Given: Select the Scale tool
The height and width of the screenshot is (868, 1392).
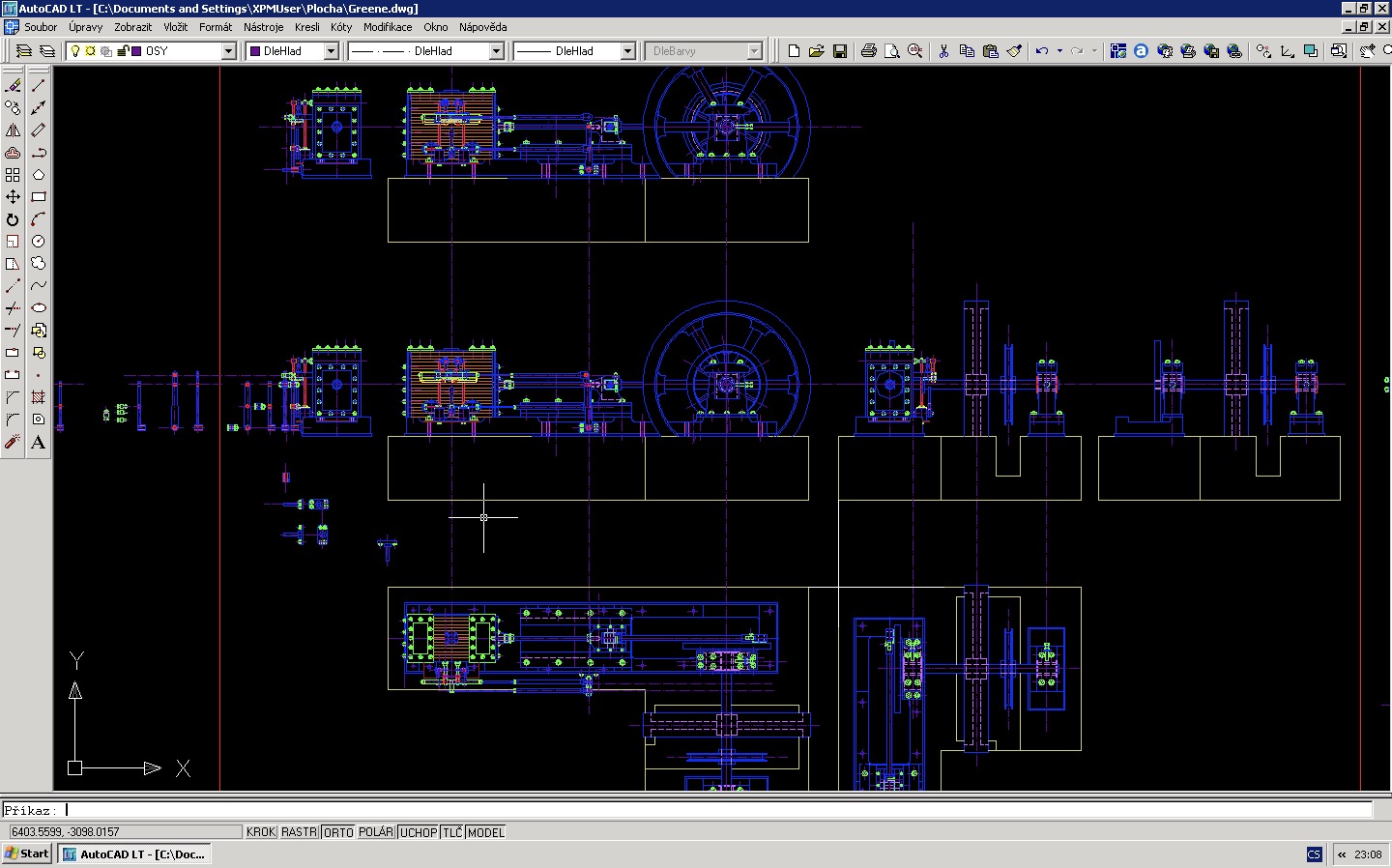Looking at the screenshot, I should [13, 241].
